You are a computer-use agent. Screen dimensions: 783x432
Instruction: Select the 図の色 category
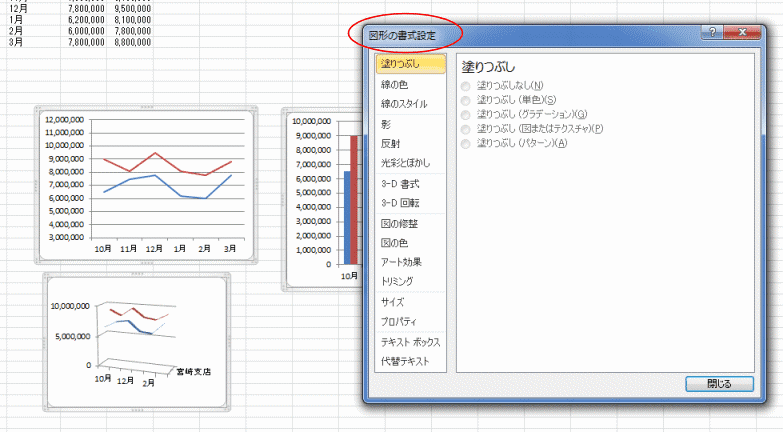(394, 243)
